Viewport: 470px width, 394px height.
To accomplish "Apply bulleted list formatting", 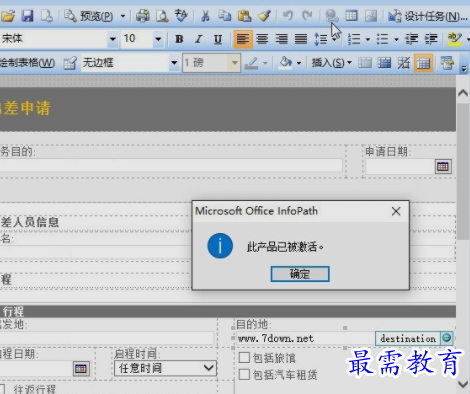I will click(383, 39).
